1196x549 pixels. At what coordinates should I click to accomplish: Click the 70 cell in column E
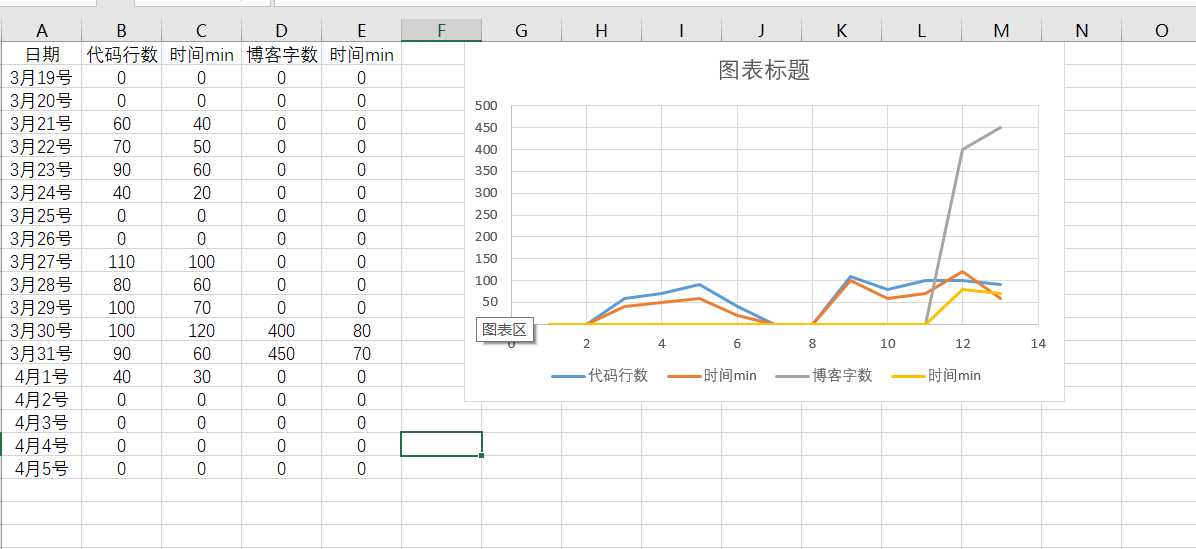click(362, 354)
